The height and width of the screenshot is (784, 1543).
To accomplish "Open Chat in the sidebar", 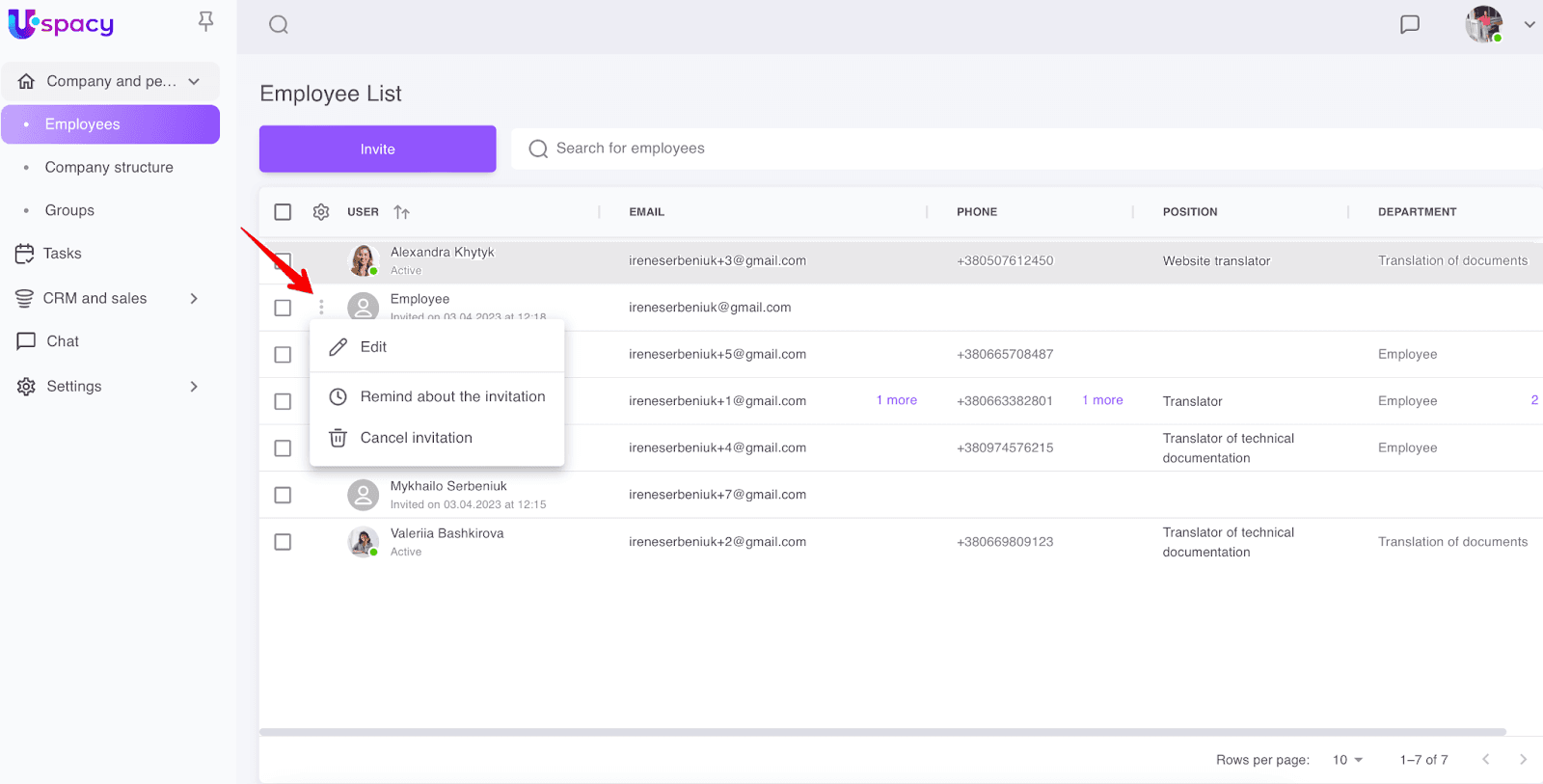I will click(x=62, y=341).
